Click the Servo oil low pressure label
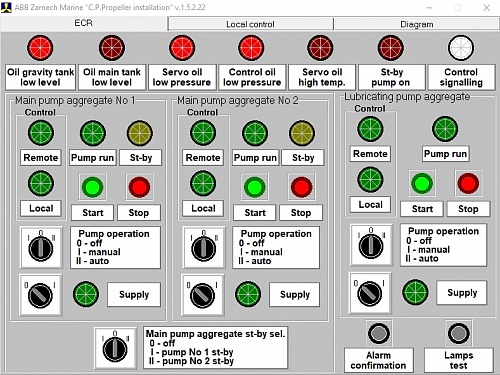 (x=182, y=77)
